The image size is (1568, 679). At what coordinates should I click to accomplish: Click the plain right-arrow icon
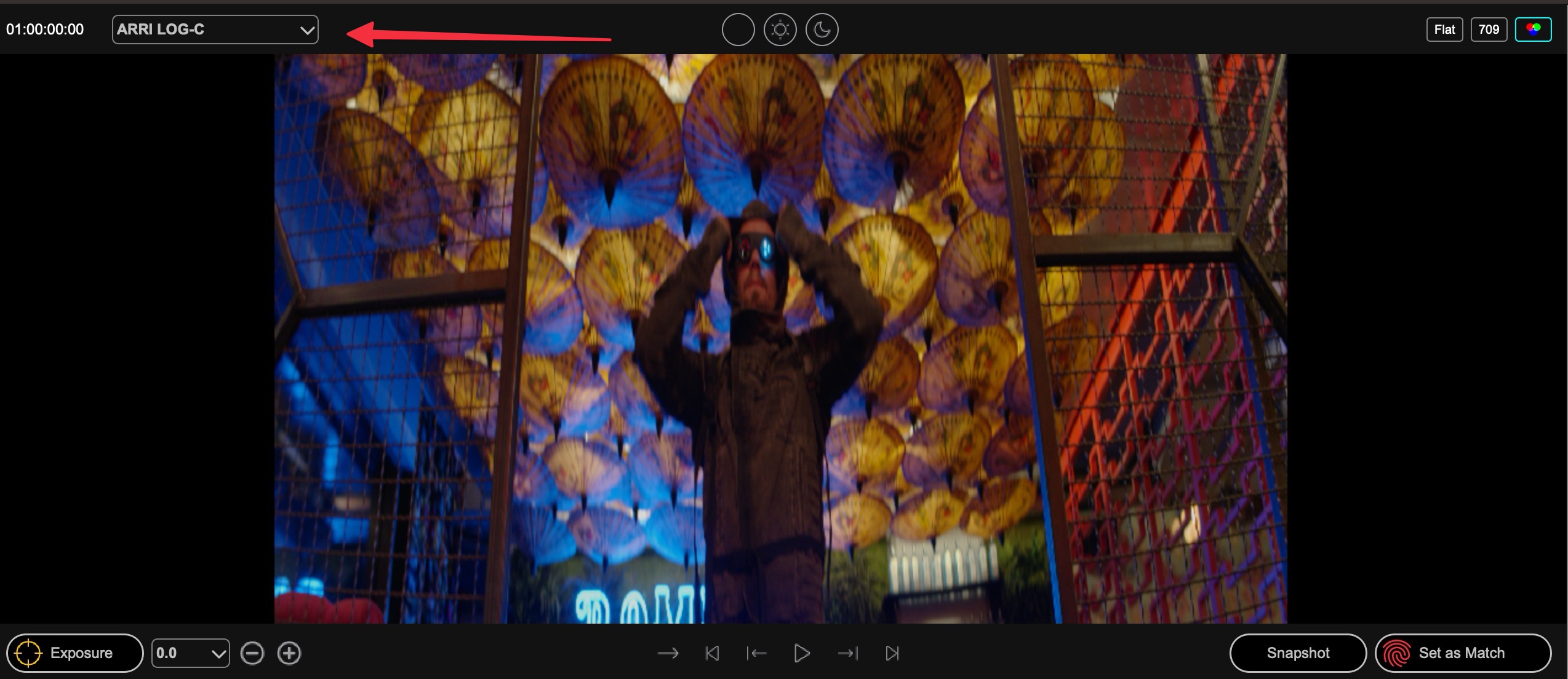[x=668, y=653]
